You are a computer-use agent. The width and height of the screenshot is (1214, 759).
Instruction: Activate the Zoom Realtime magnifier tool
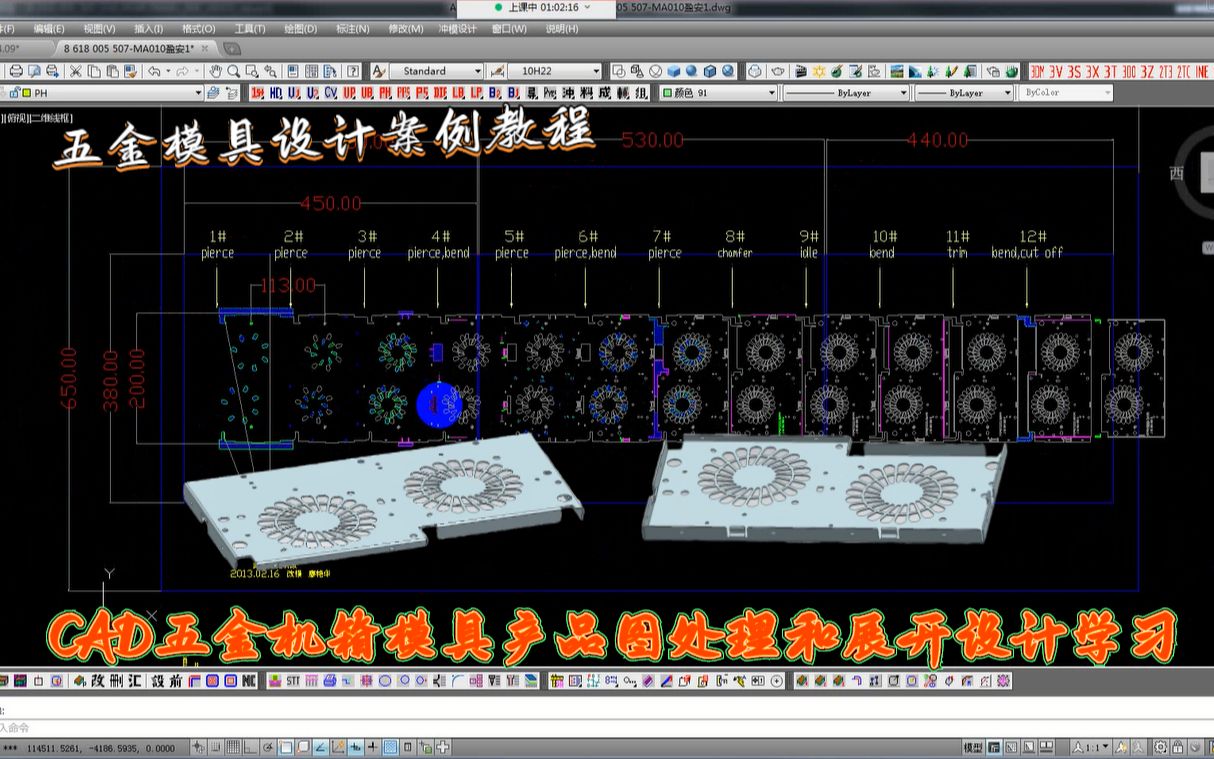click(235, 71)
